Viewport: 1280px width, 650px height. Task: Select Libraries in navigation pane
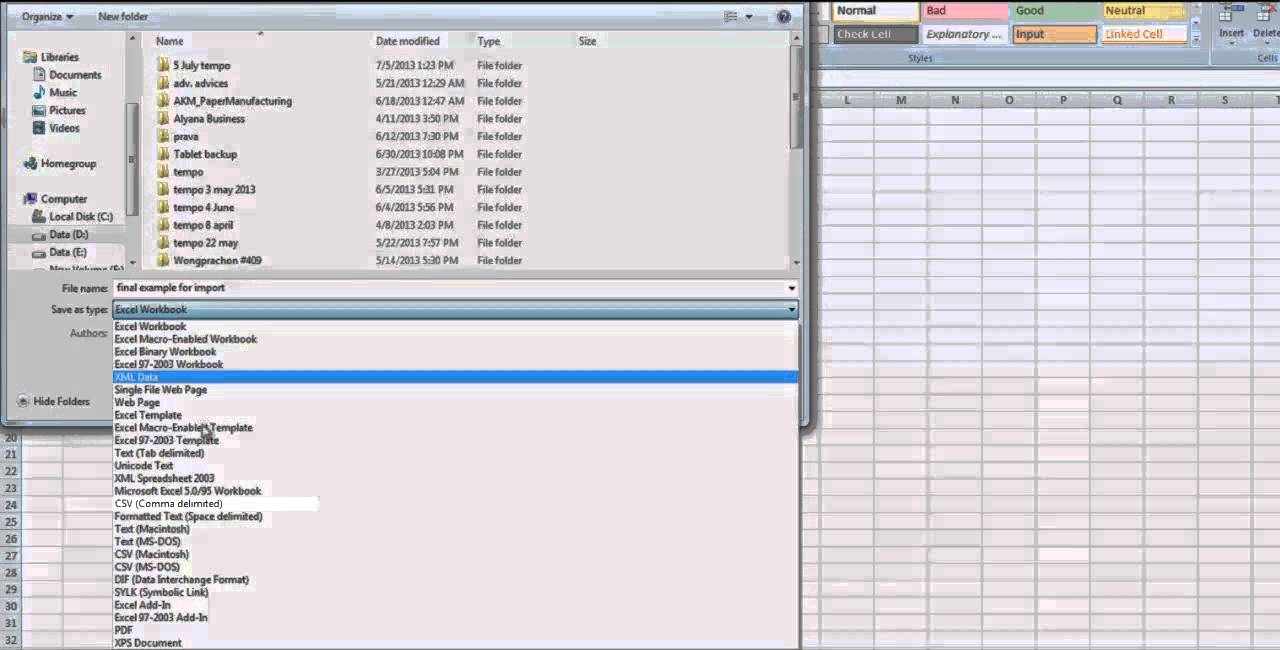coord(59,57)
